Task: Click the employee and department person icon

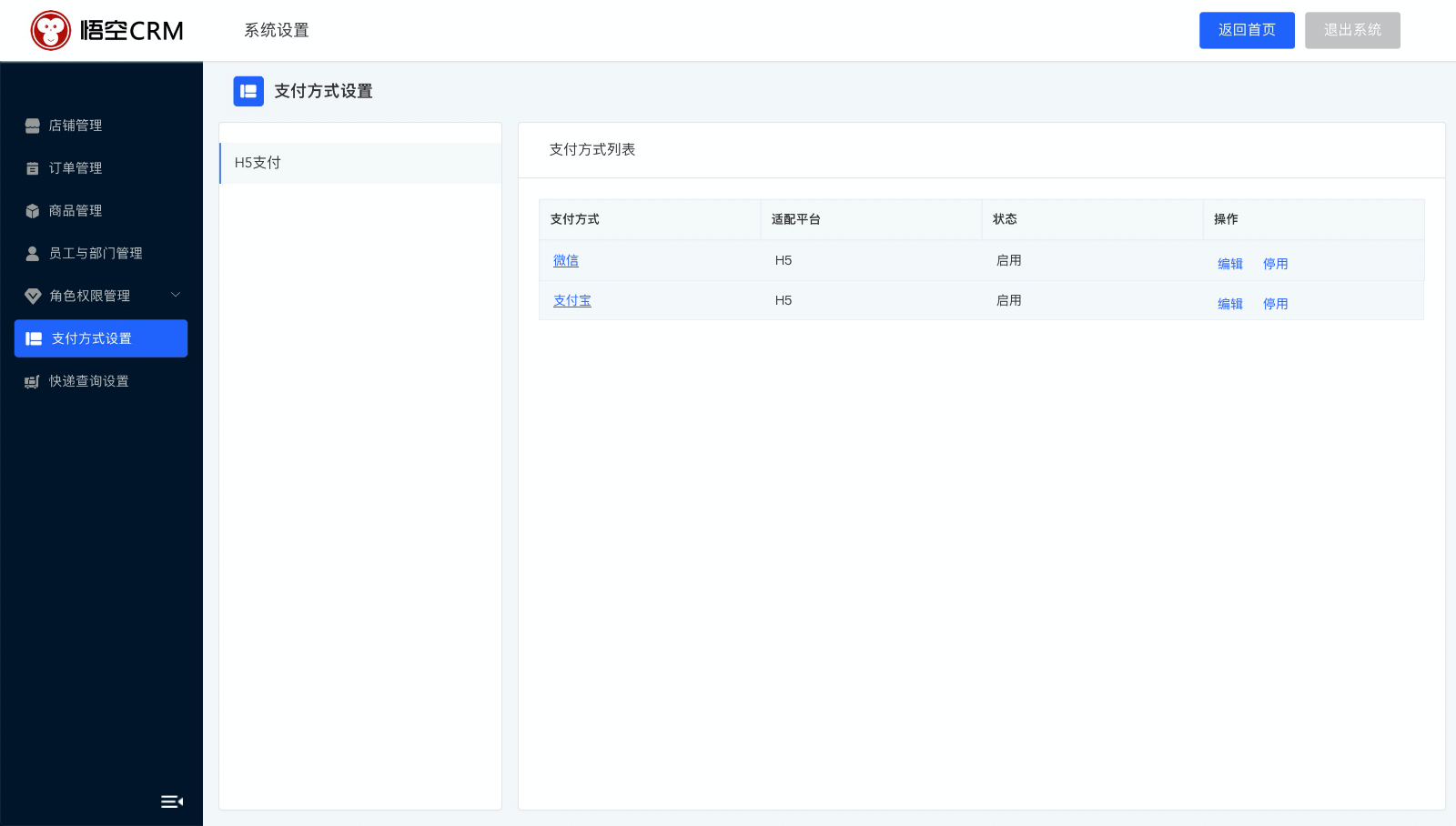Action: pyautogui.click(x=33, y=254)
